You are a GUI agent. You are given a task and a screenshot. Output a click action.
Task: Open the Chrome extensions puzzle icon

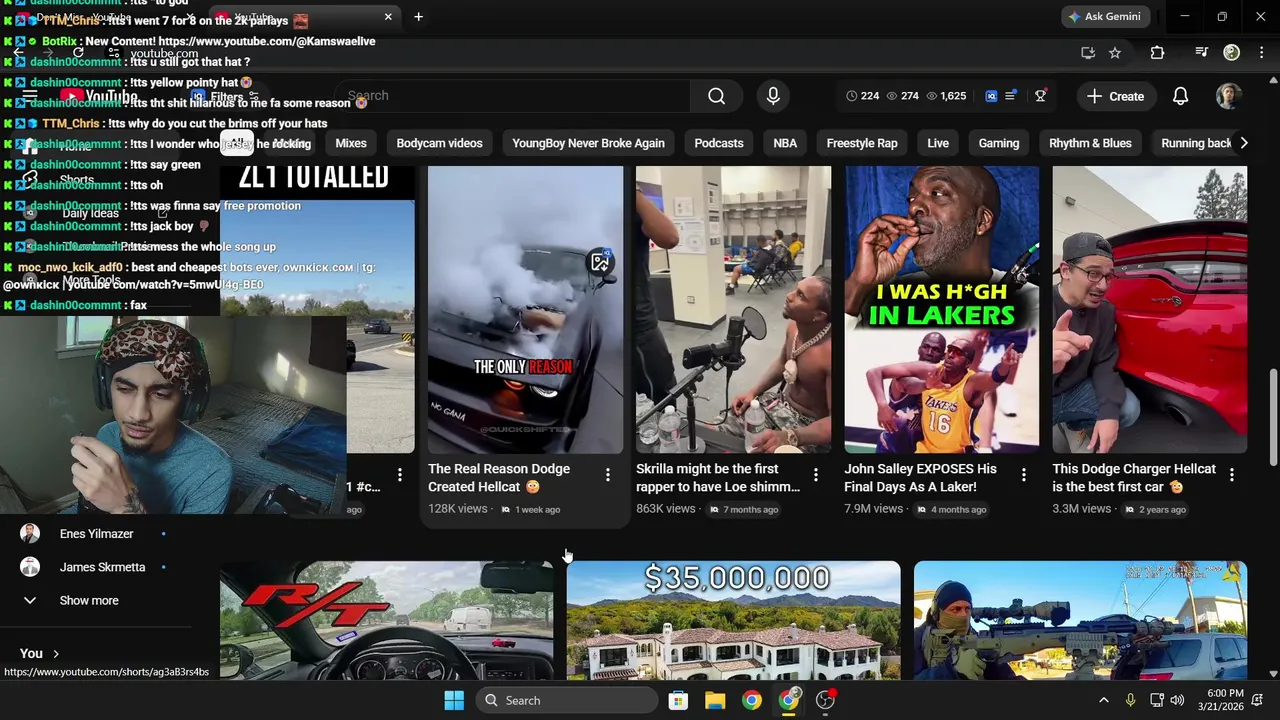click(1157, 53)
